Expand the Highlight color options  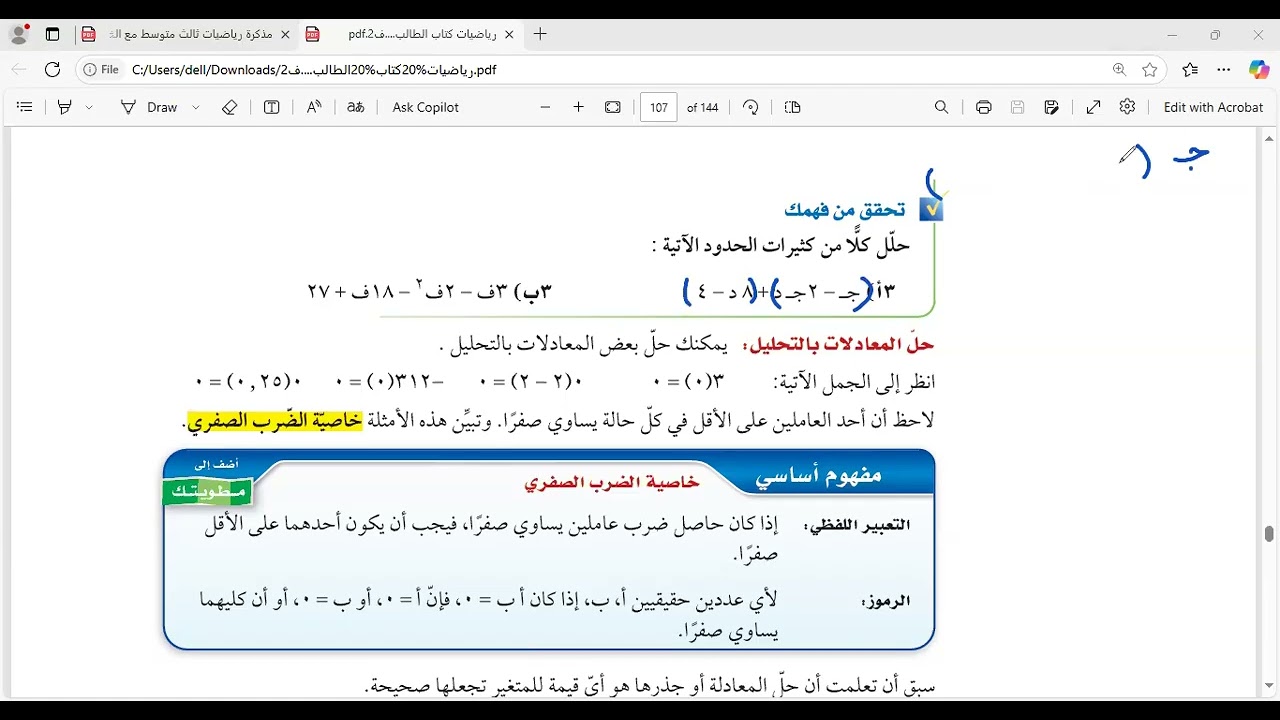pyautogui.click(x=89, y=107)
